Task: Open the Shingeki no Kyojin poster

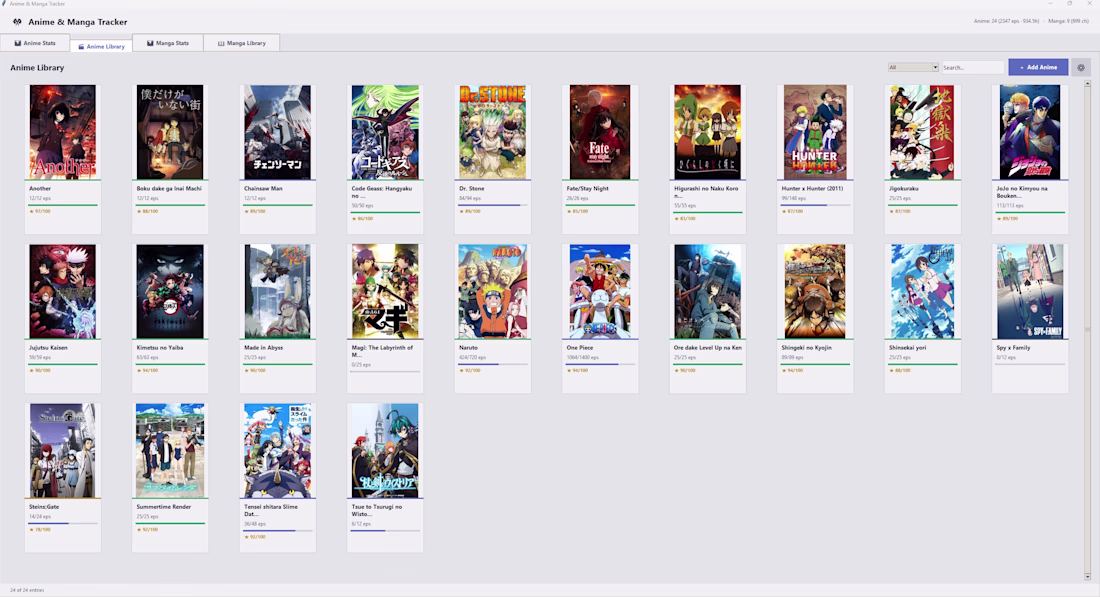Action: tap(814, 291)
